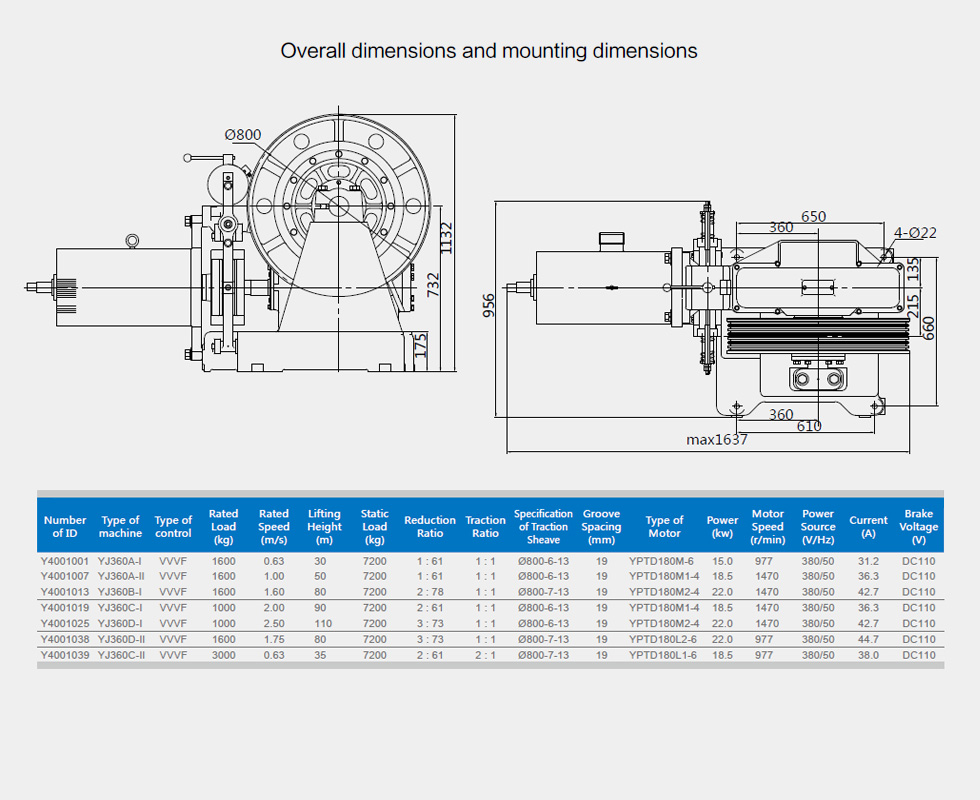Click the 'Type of machine' column header

[x=120, y=526]
